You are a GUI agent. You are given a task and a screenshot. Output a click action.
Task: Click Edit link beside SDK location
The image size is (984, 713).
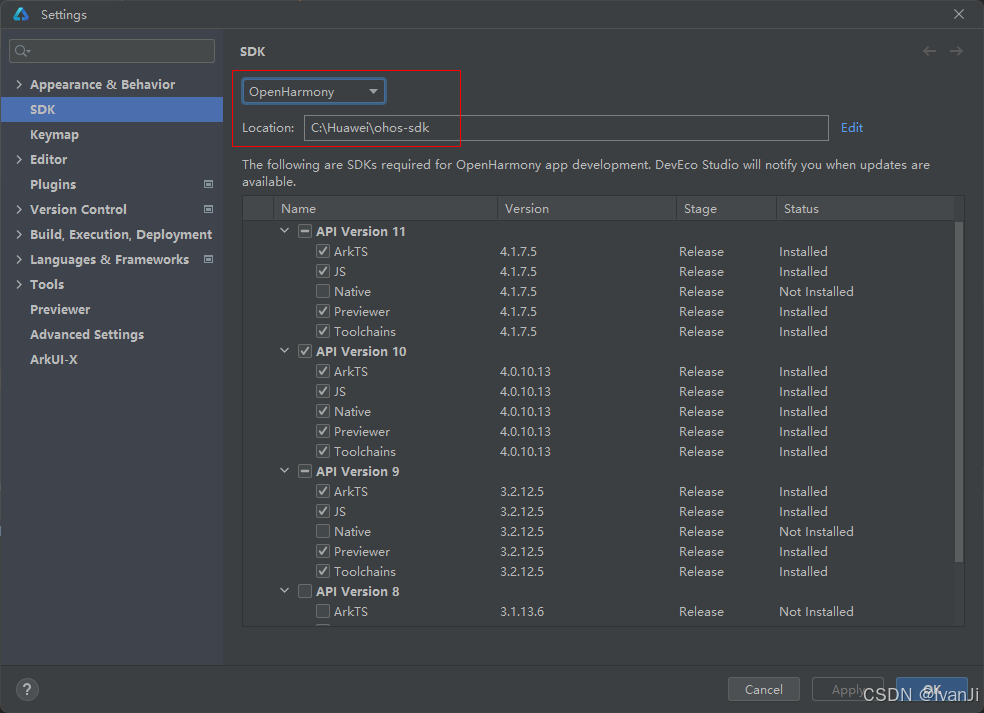pyautogui.click(x=852, y=128)
